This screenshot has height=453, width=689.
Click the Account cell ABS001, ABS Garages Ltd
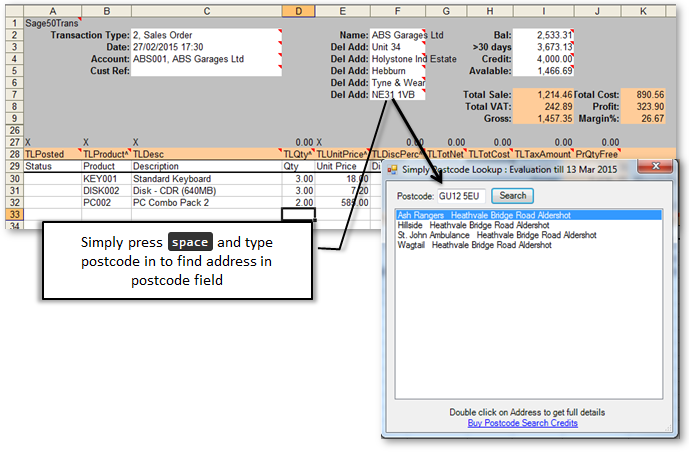207,59
